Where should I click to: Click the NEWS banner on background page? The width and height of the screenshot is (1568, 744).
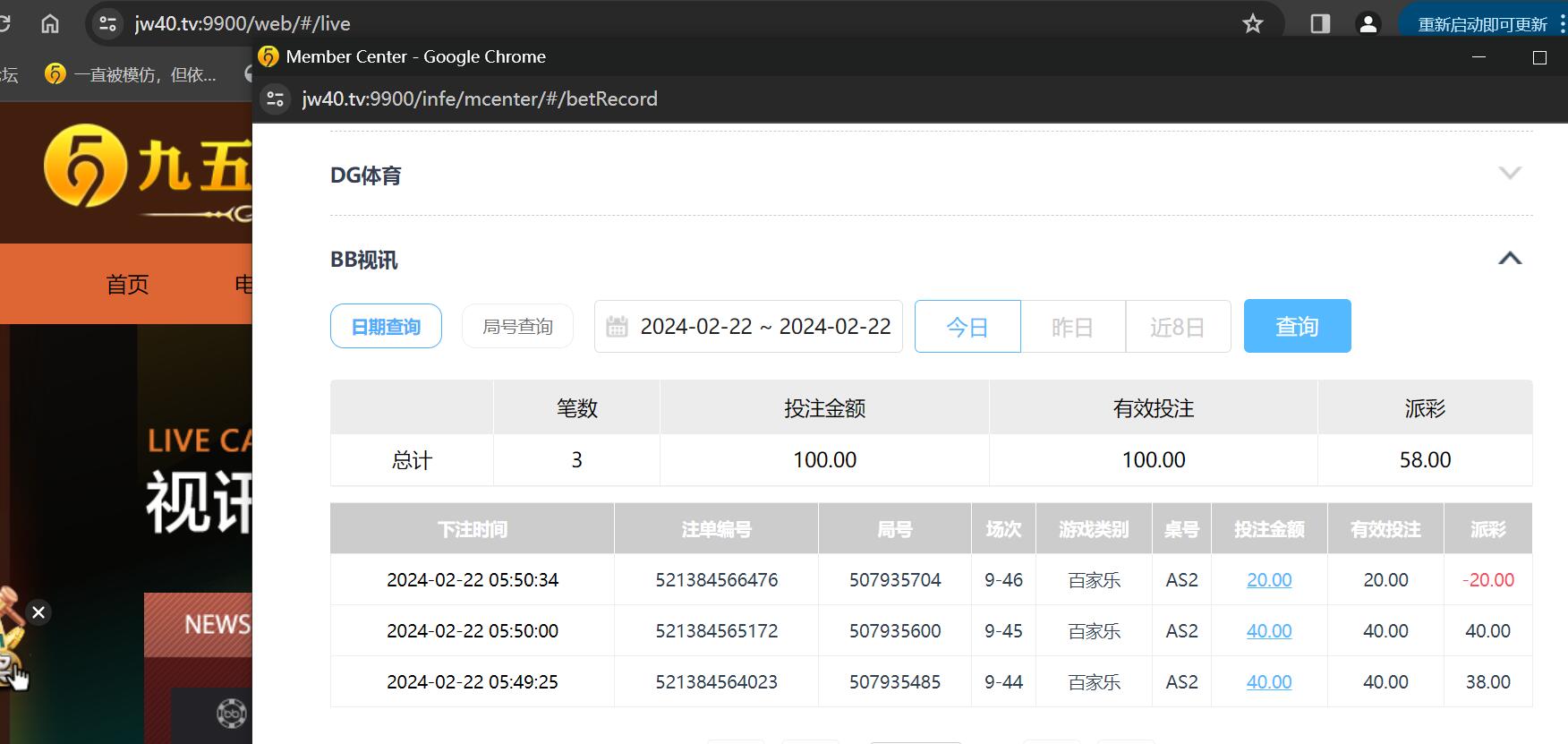click(199, 624)
